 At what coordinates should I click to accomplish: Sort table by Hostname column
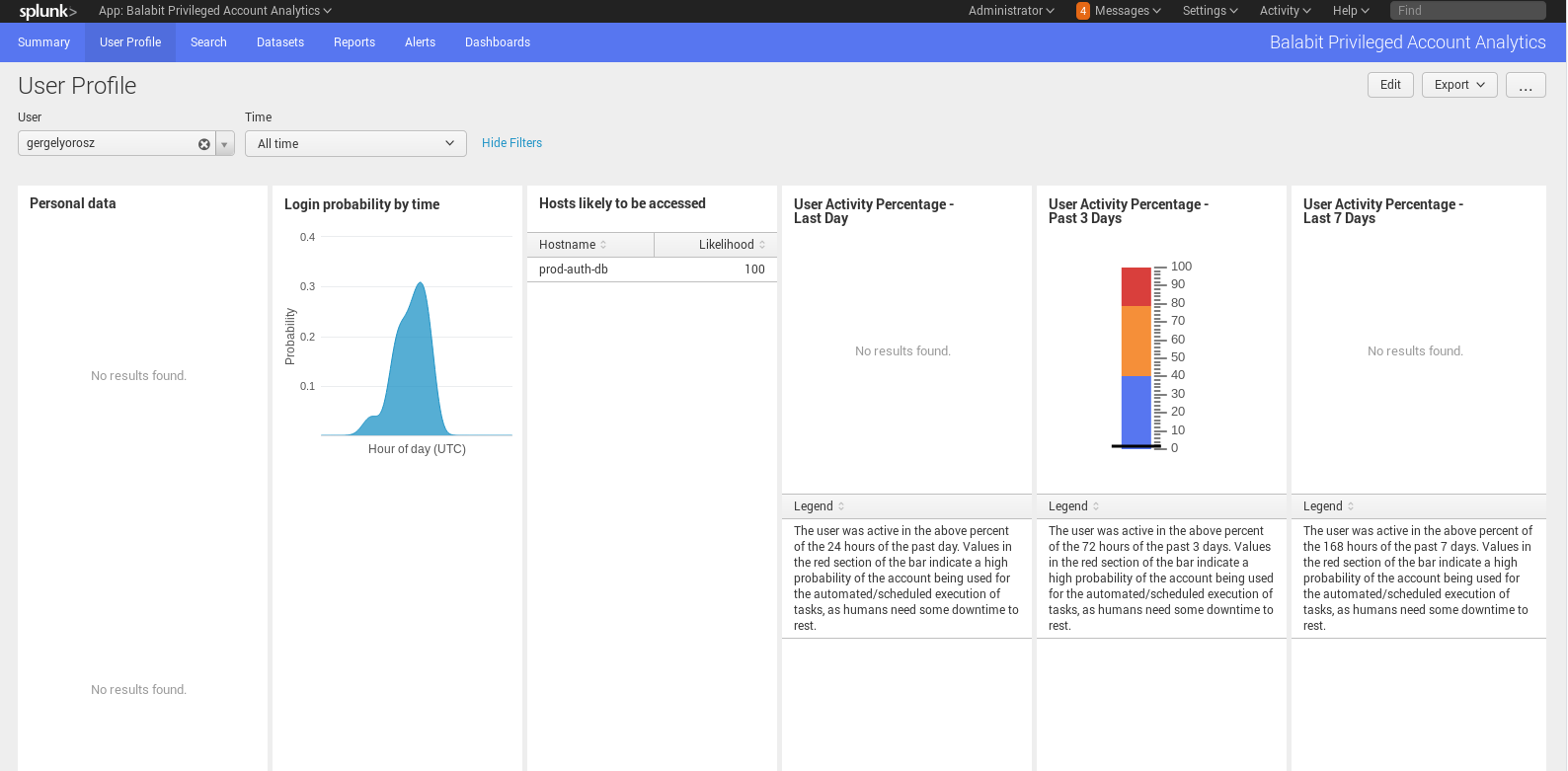590,245
